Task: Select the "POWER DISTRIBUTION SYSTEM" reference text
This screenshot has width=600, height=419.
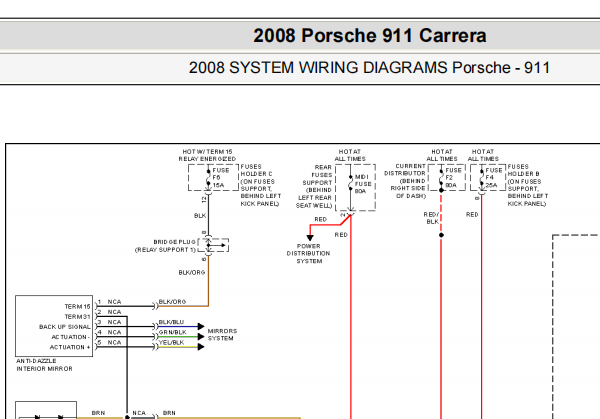Action: pos(308,254)
